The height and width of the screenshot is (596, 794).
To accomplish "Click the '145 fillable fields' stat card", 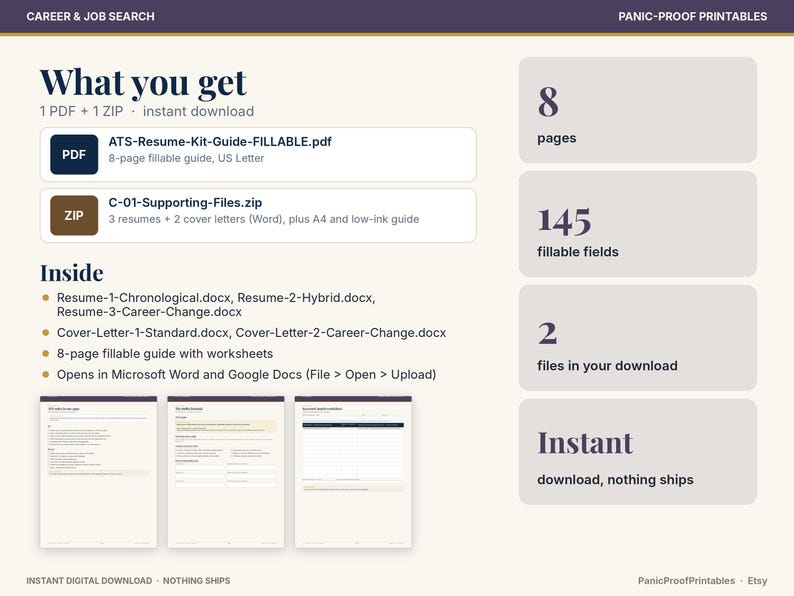I will [x=638, y=224].
